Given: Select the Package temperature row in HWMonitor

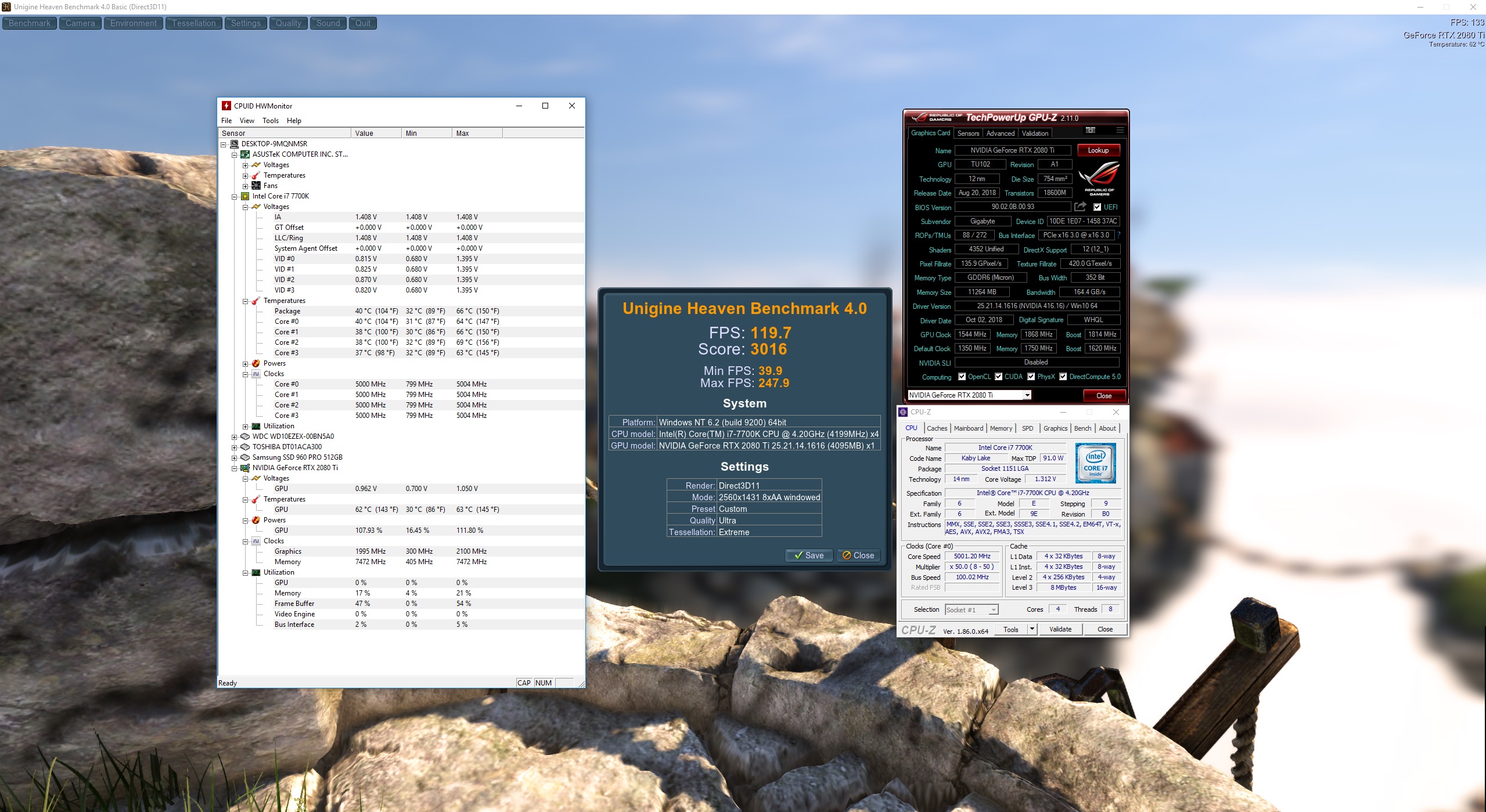Looking at the screenshot, I should click(401, 311).
